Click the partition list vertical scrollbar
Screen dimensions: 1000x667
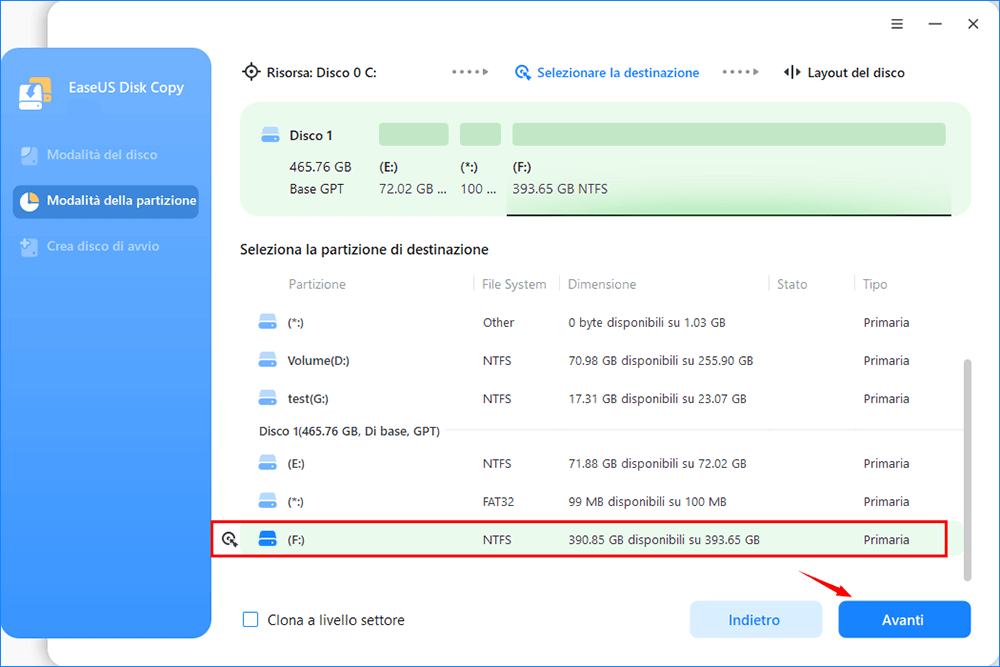(966, 470)
